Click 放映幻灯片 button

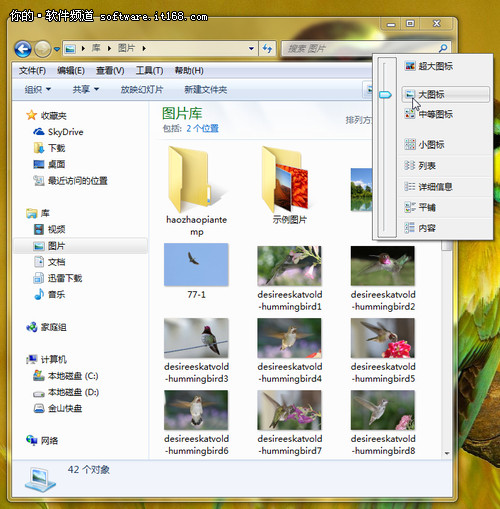pos(142,89)
